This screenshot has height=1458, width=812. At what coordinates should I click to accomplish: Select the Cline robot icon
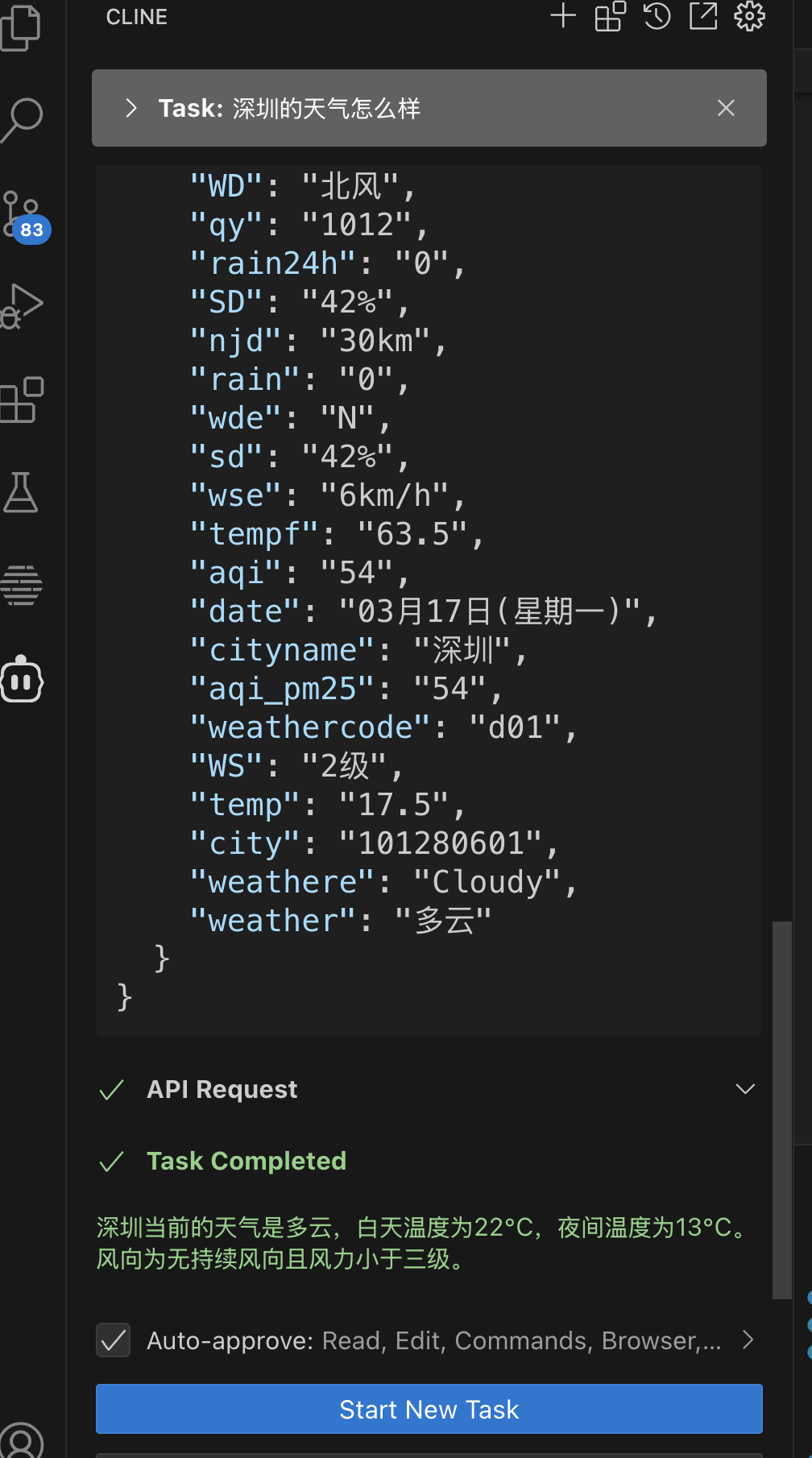pyautogui.click(x=22, y=681)
